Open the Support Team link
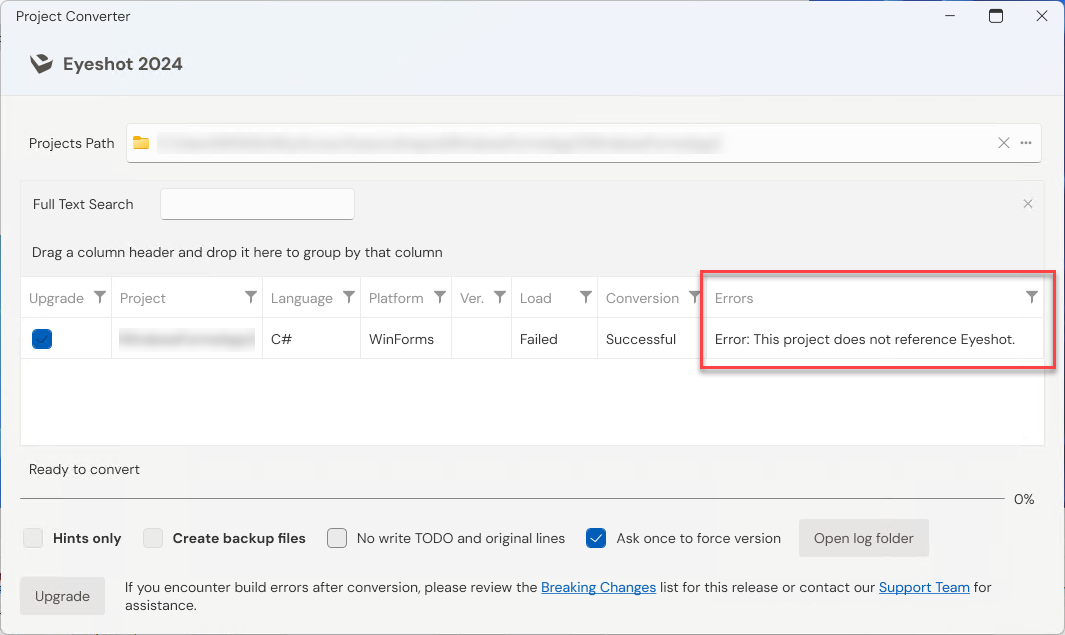 [x=924, y=587]
